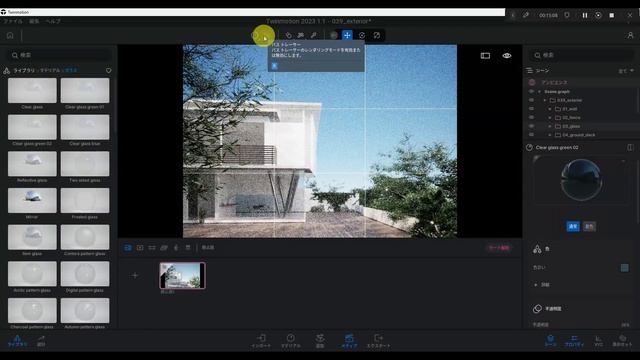Open the Library panel tab
This screenshot has width=640, height=360.
click(17, 340)
